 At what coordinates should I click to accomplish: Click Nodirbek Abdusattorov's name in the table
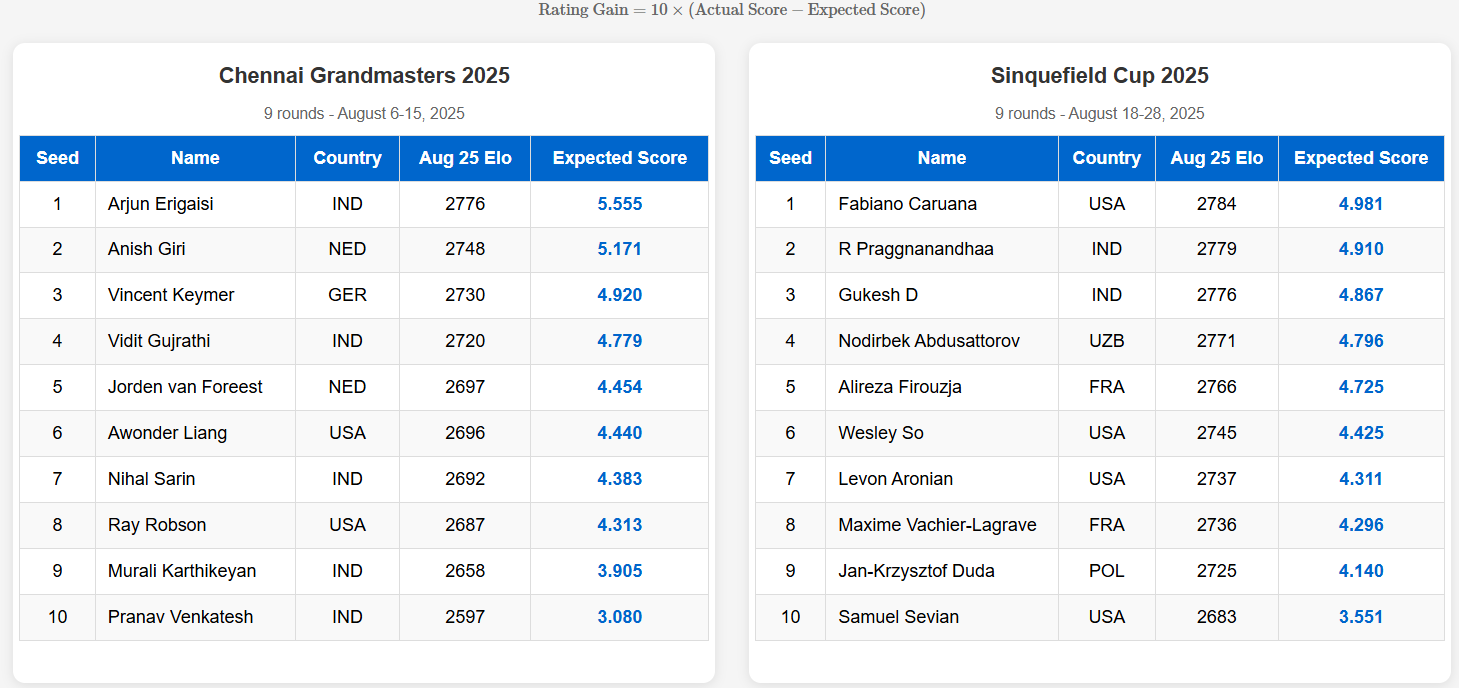[x=929, y=341]
